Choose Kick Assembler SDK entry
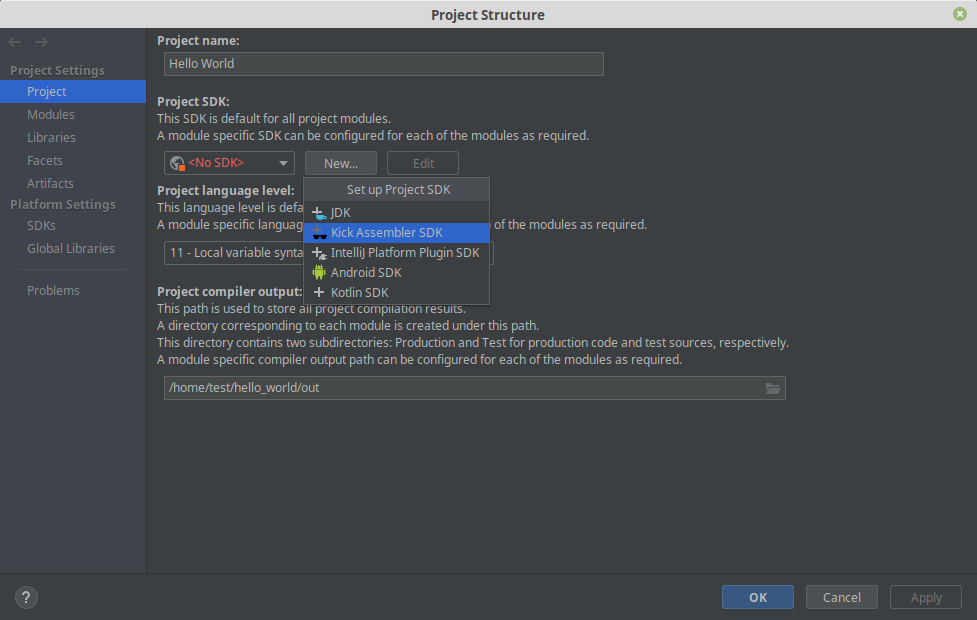Viewport: 977px width, 620px height. pyautogui.click(x=396, y=233)
